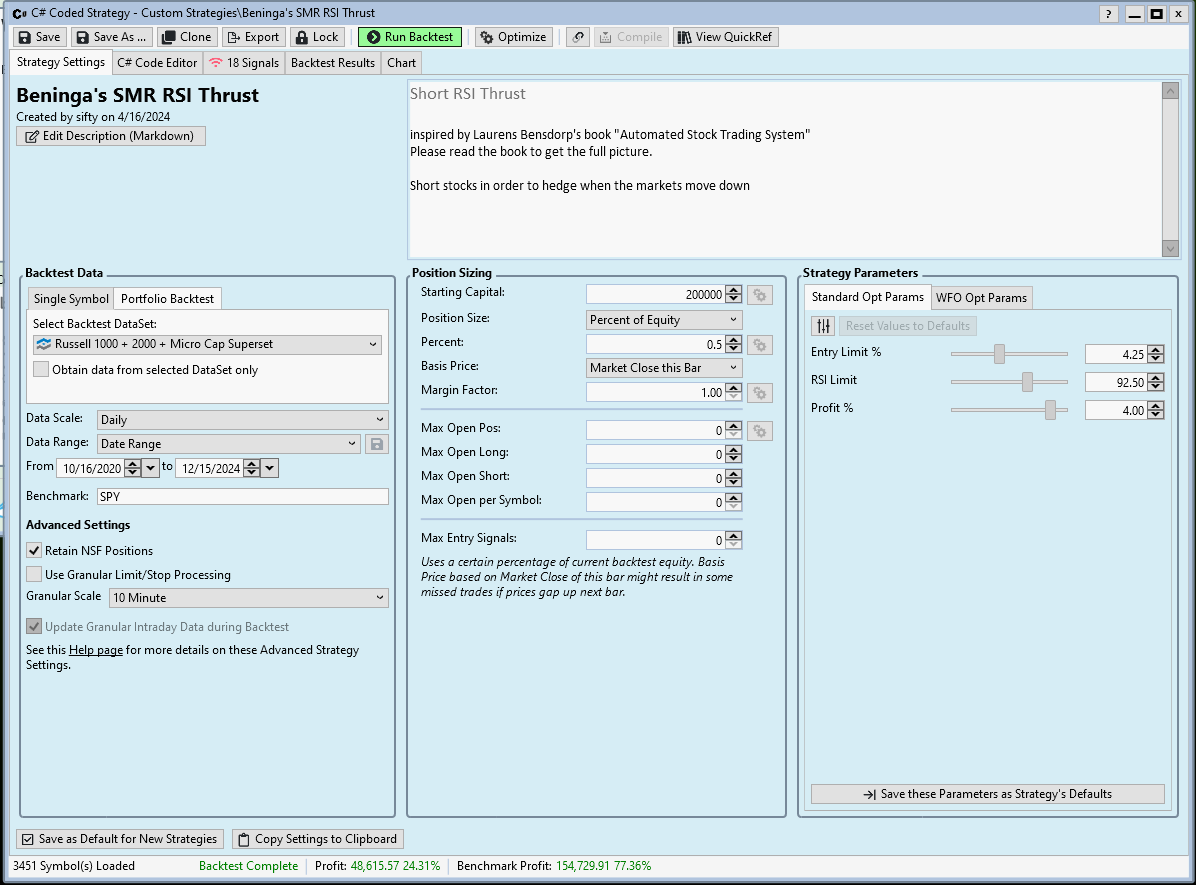
Task: Click the Save toolbar button
Action: coord(39,37)
